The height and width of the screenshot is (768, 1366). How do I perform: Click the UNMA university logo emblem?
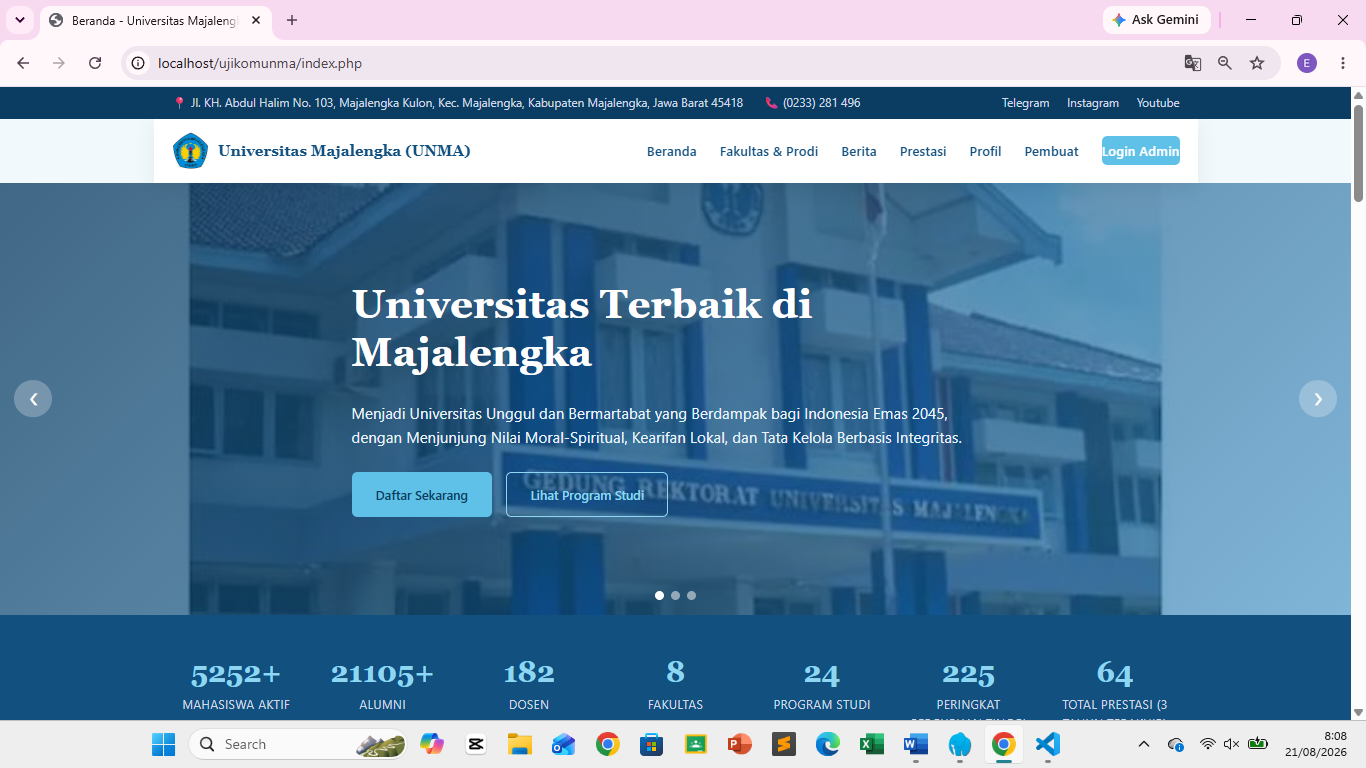click(x=190, y=151)
